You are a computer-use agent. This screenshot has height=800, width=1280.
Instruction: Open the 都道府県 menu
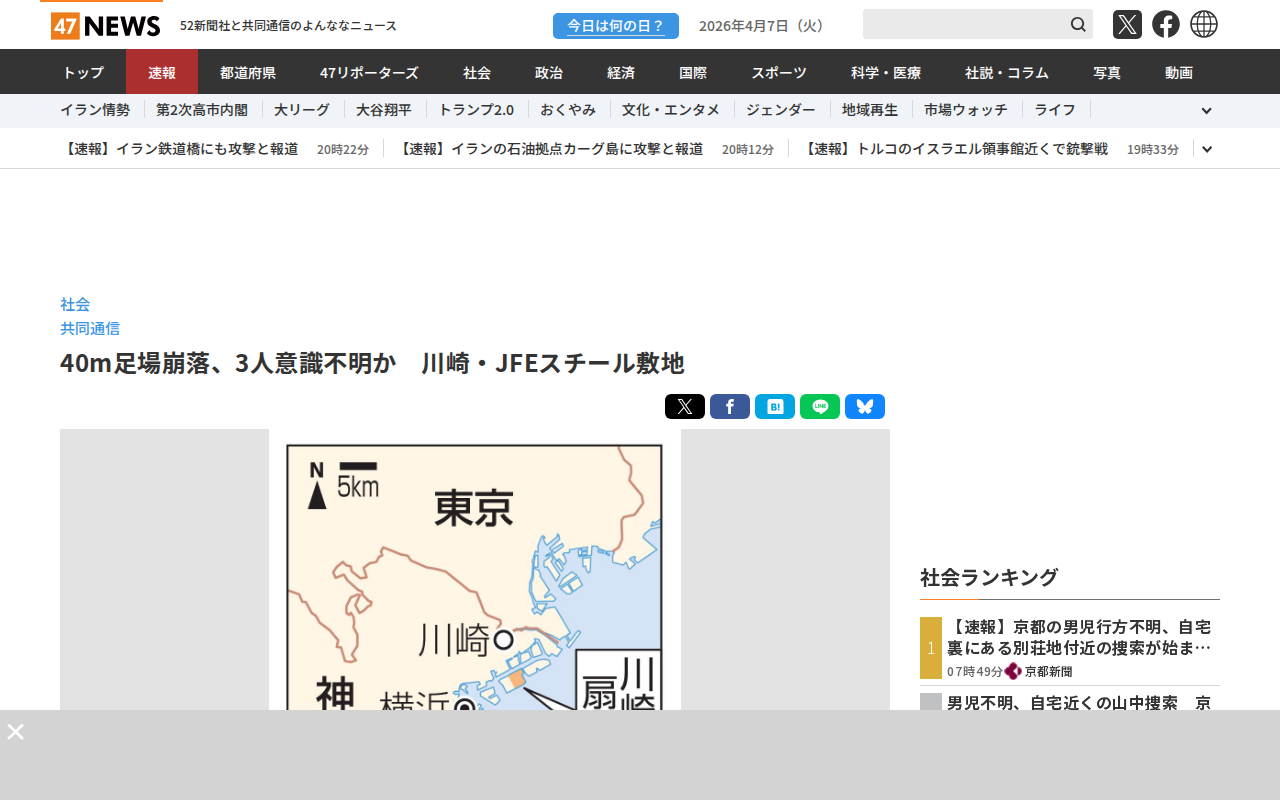pyautogui.click(x=248, y=72)
